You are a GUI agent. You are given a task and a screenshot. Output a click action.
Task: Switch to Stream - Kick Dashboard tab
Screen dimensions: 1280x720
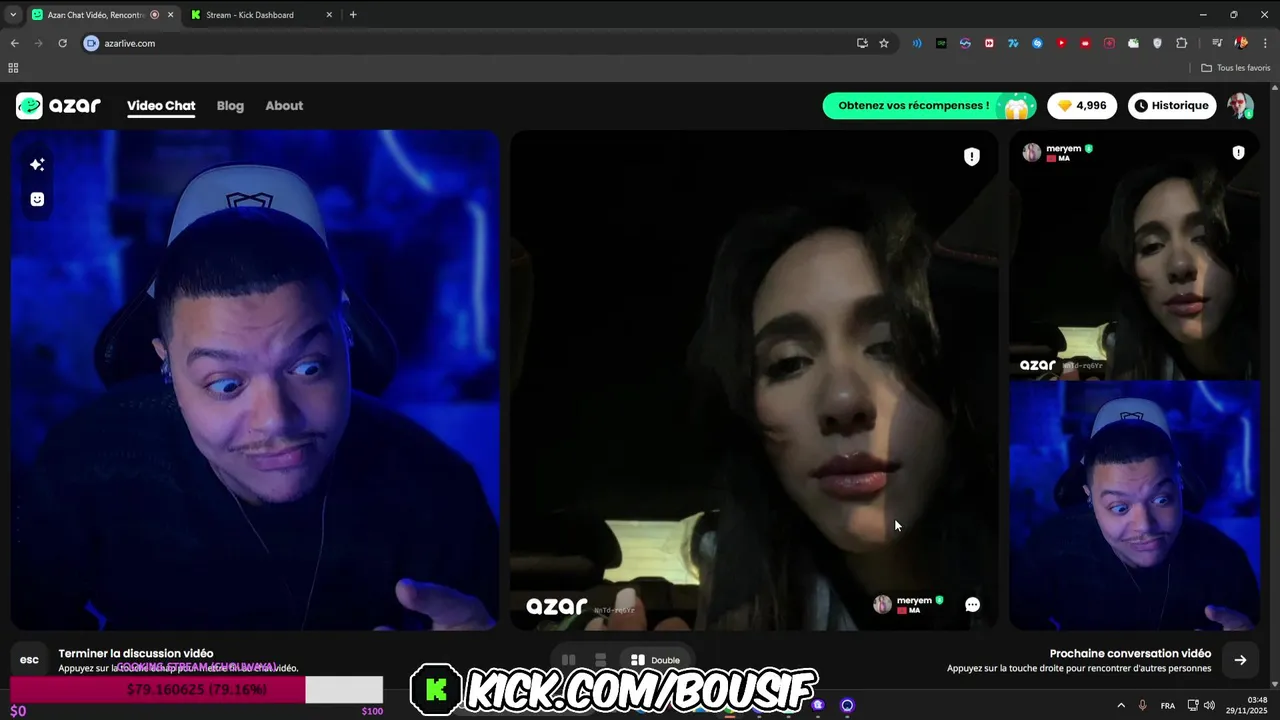click(262, 15)
